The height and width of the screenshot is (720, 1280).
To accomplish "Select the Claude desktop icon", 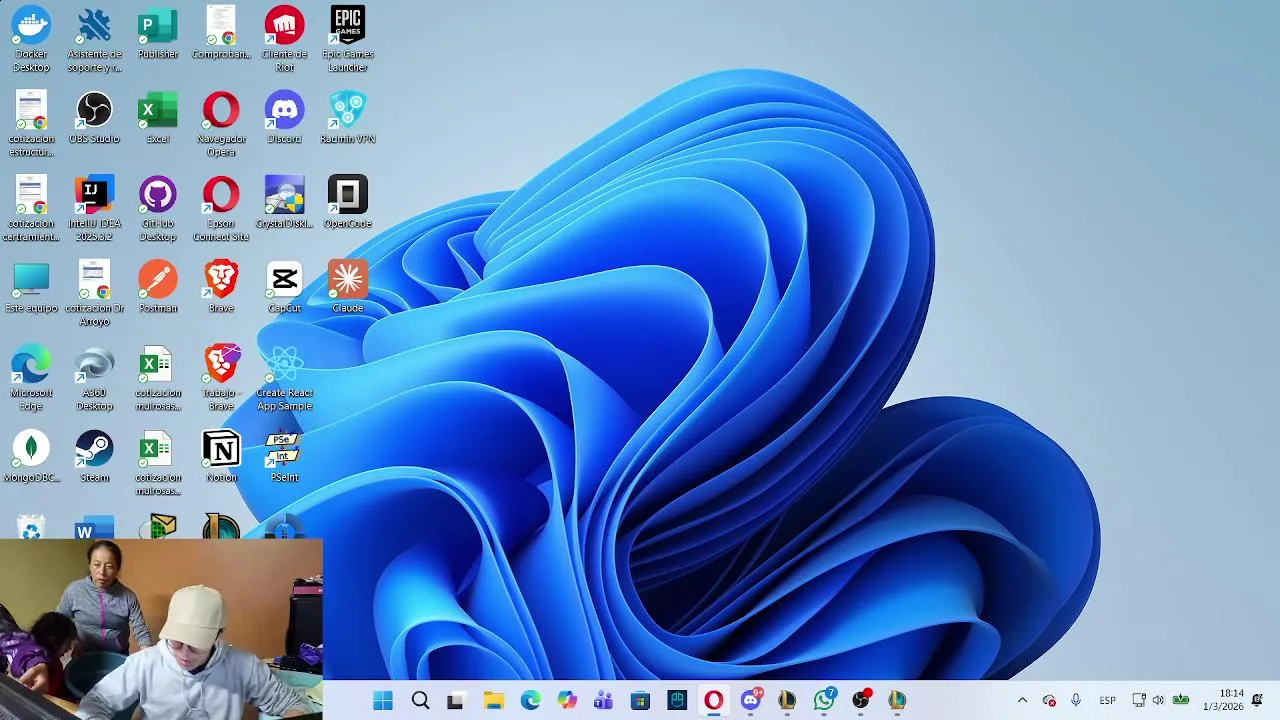I will (348, 288).
